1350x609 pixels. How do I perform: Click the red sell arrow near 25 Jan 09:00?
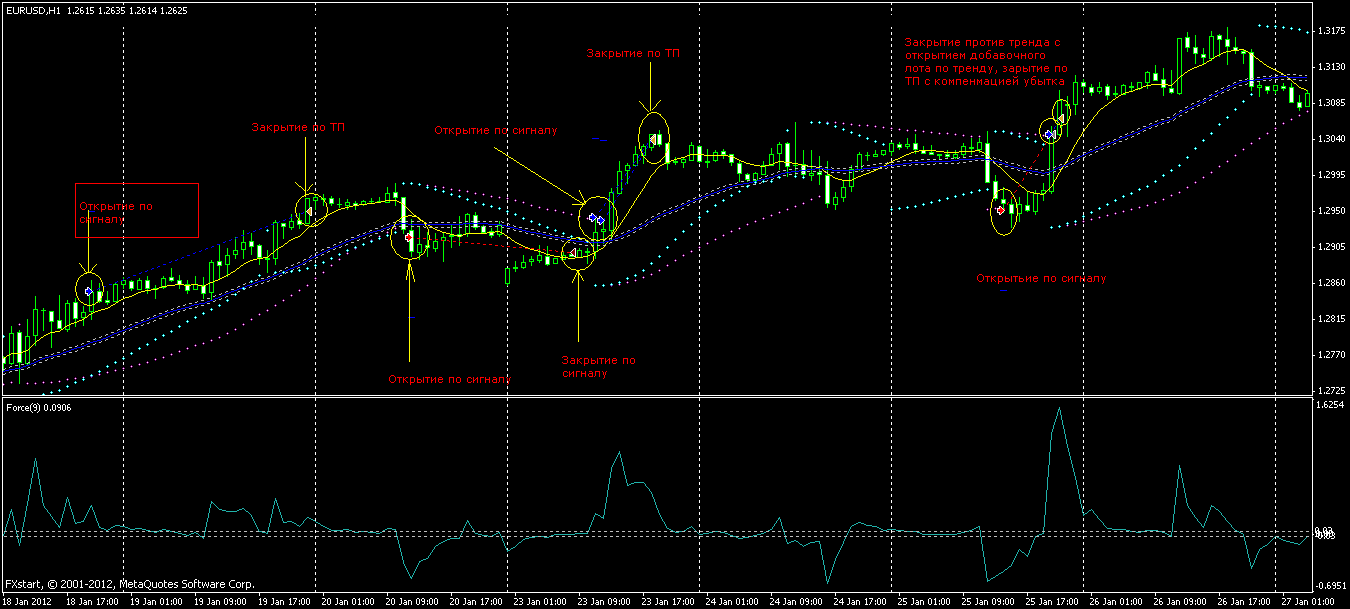[x=1001, y=210]
